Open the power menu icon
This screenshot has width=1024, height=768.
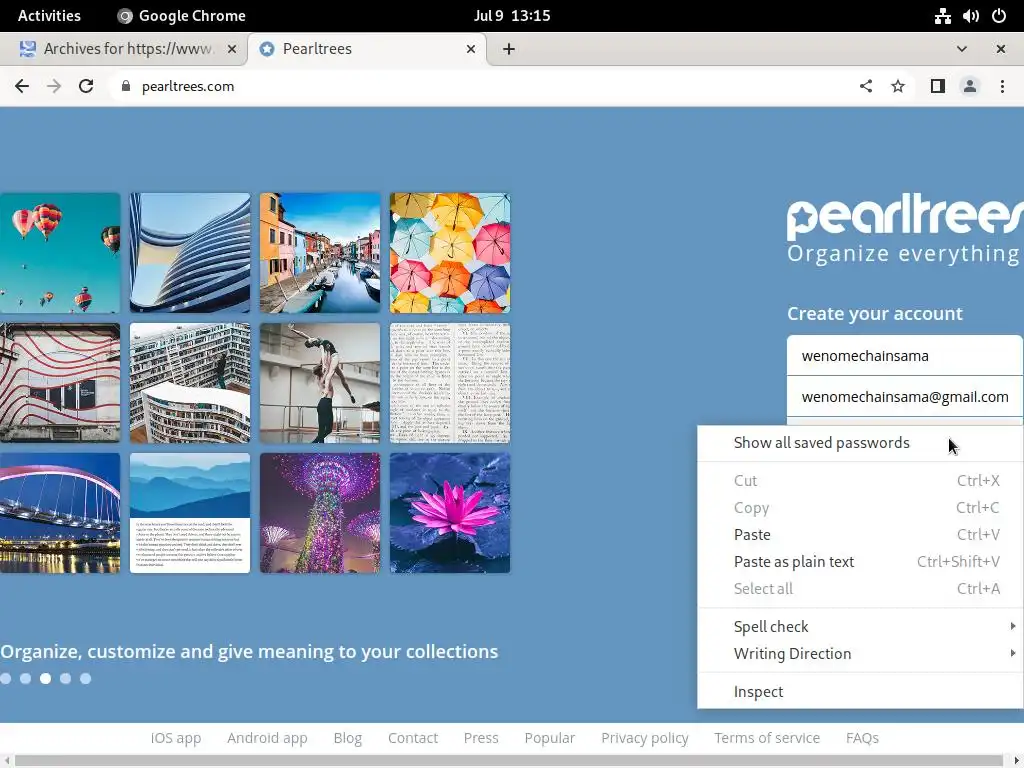(x=999, y=16)
